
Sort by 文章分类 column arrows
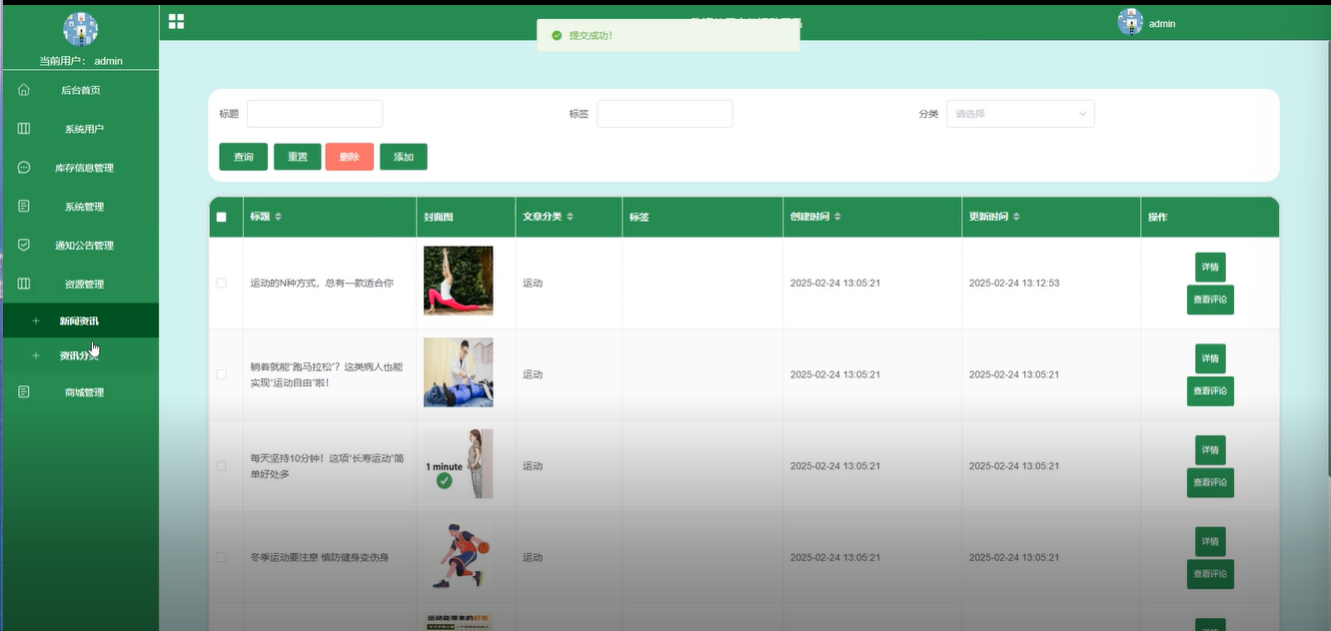pos(570,217)
